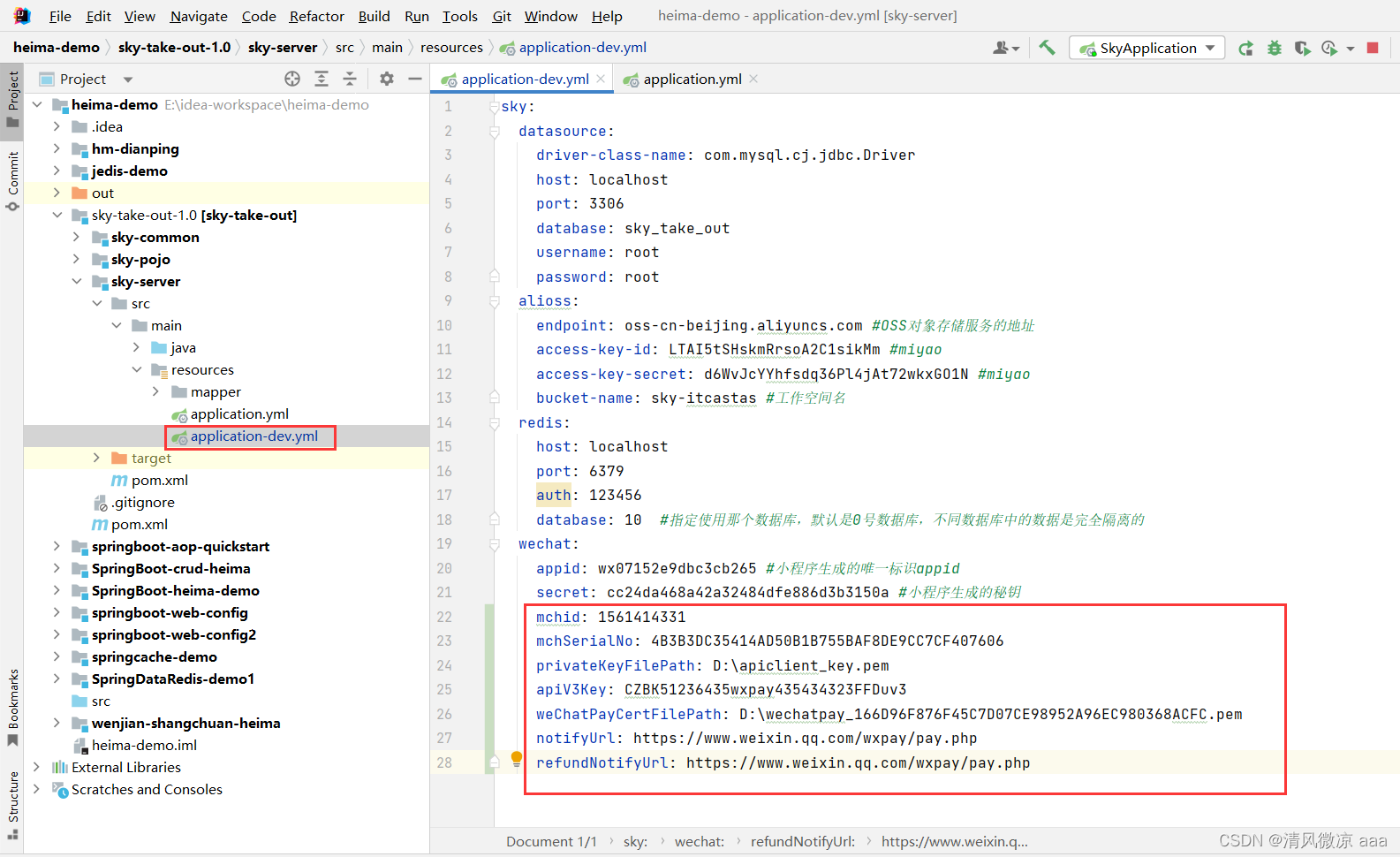Image resolution: width=1400 pixels, height=857 pixels.
Task: Start debugging with the bug icon
Action: click(x=1274, y=48)
